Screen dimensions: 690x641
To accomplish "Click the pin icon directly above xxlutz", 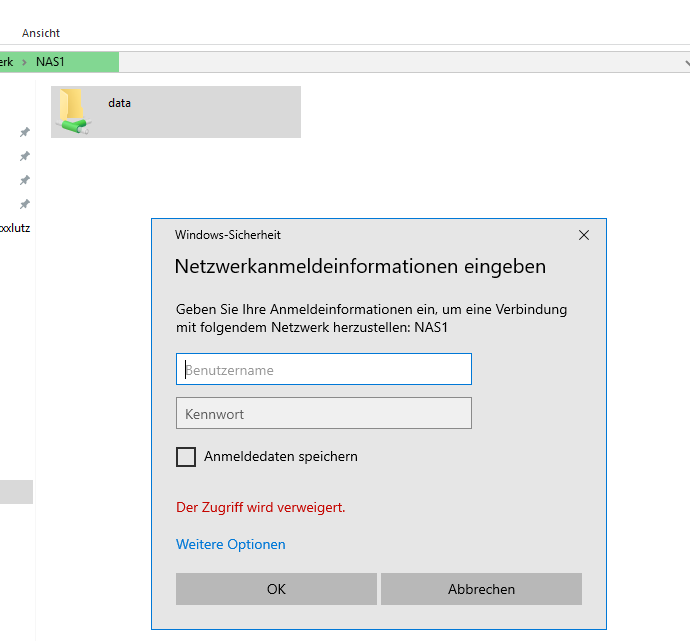I will (x=25, y=204).
